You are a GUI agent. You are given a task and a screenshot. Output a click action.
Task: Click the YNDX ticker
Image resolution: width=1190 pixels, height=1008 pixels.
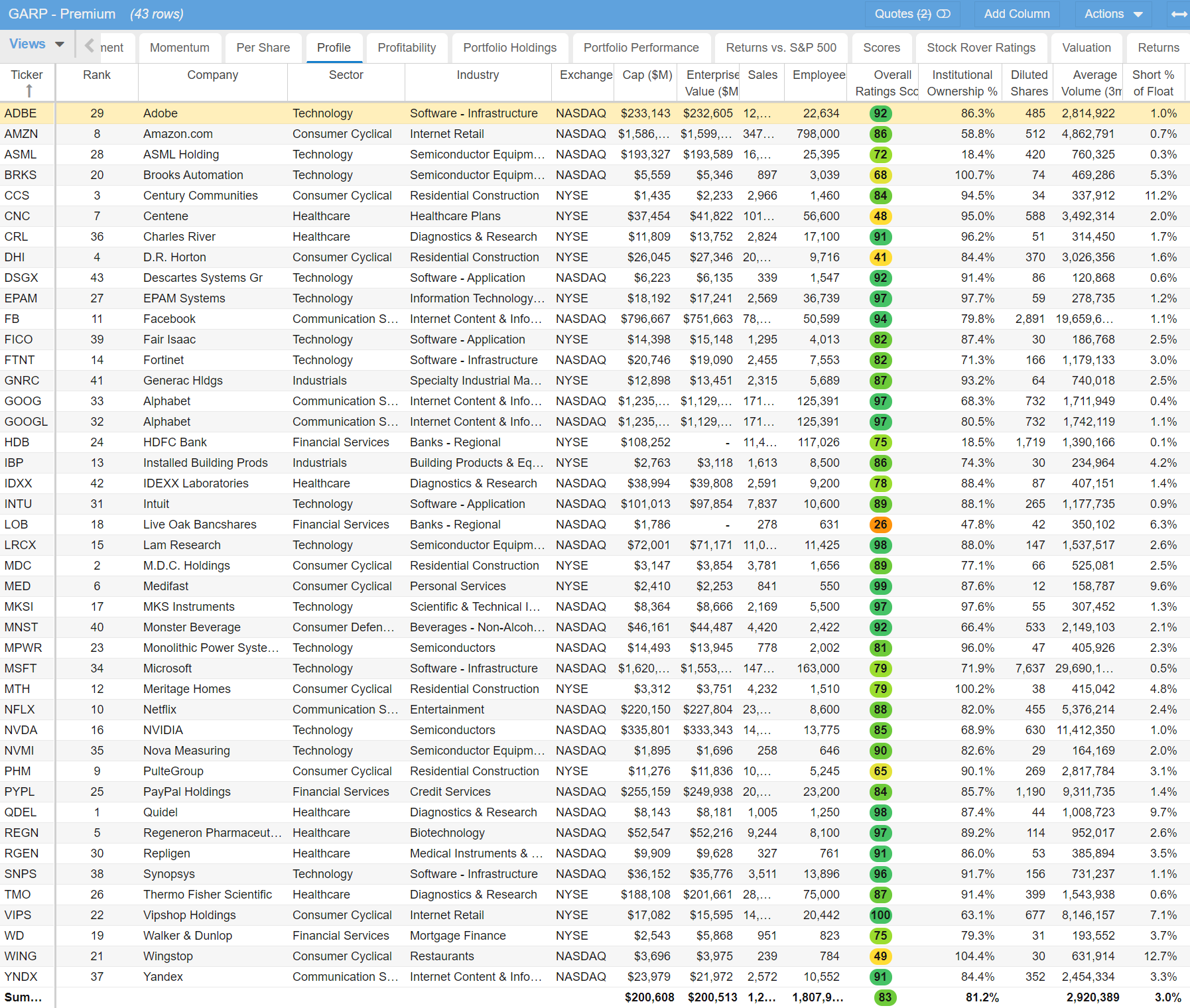pyautogui.click(x=21, y=977)
